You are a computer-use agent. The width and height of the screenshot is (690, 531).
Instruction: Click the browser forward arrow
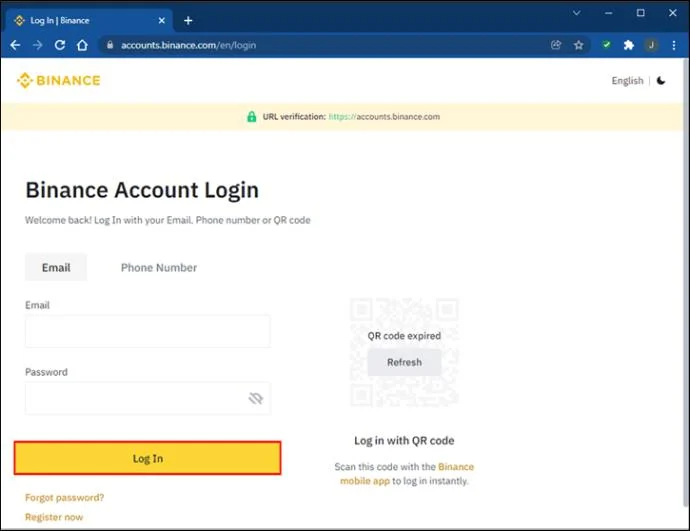[x=37, y=45]
